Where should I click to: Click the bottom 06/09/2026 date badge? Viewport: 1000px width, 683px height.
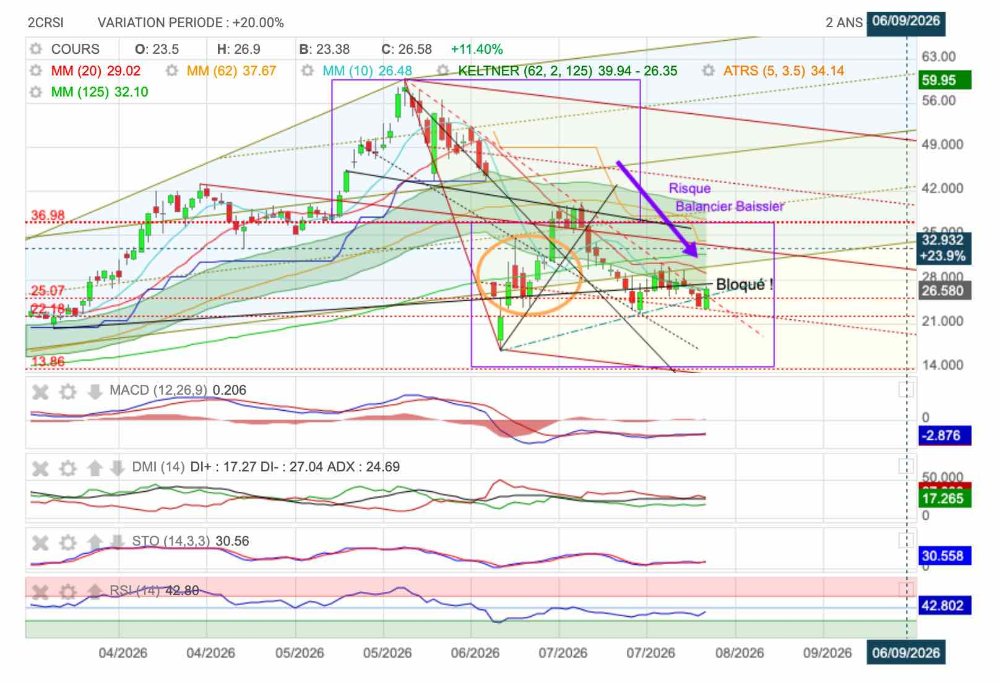point(906,652)
